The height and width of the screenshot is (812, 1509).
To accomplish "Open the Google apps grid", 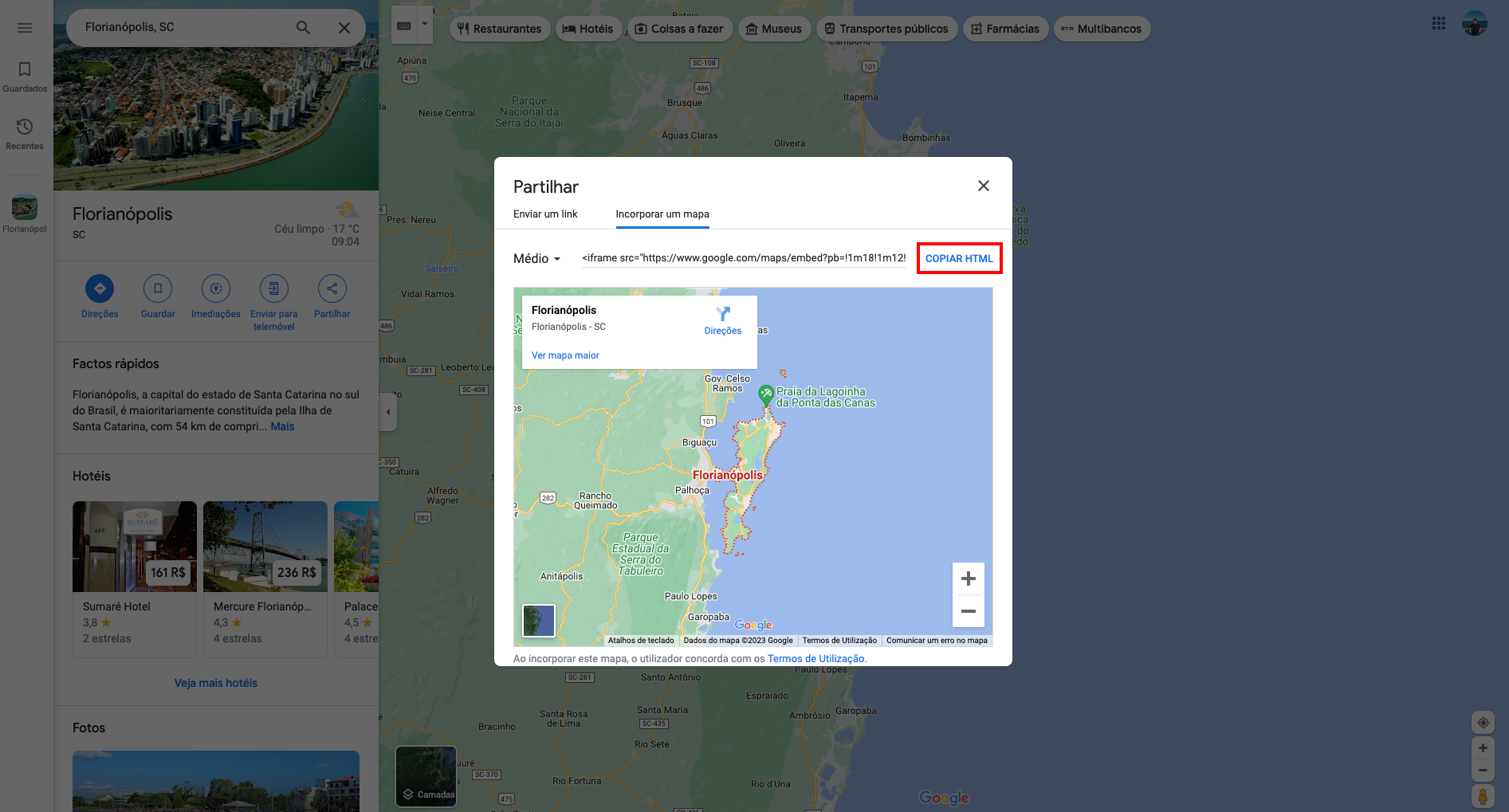I will 1439,23.
